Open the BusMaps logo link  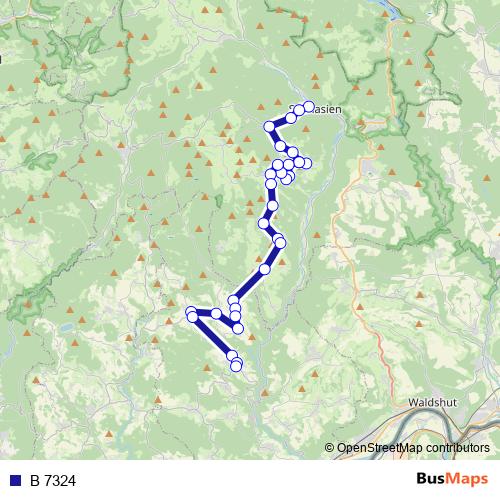tap(452, 479)
